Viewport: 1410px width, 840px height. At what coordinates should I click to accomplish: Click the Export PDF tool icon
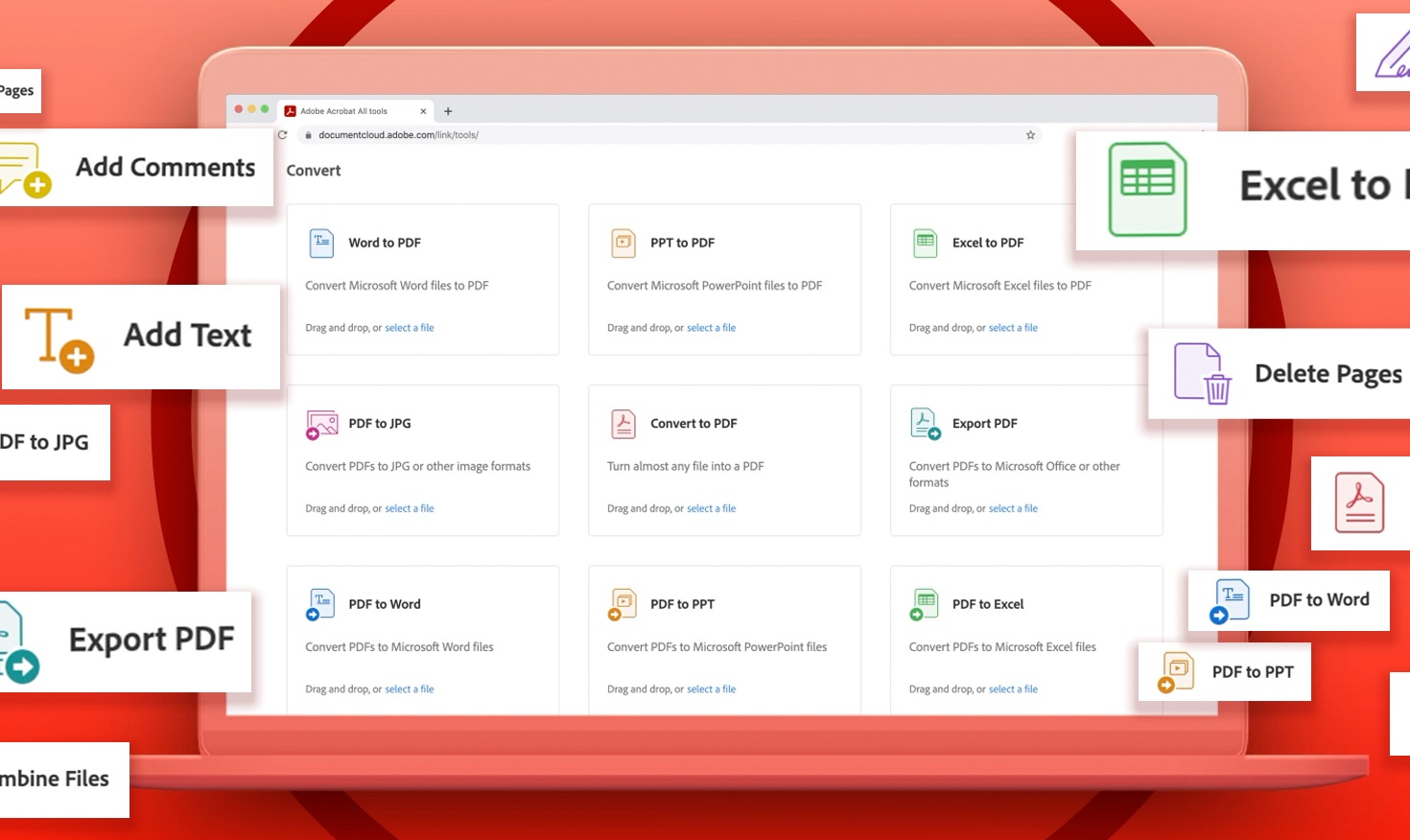[924, 423]
